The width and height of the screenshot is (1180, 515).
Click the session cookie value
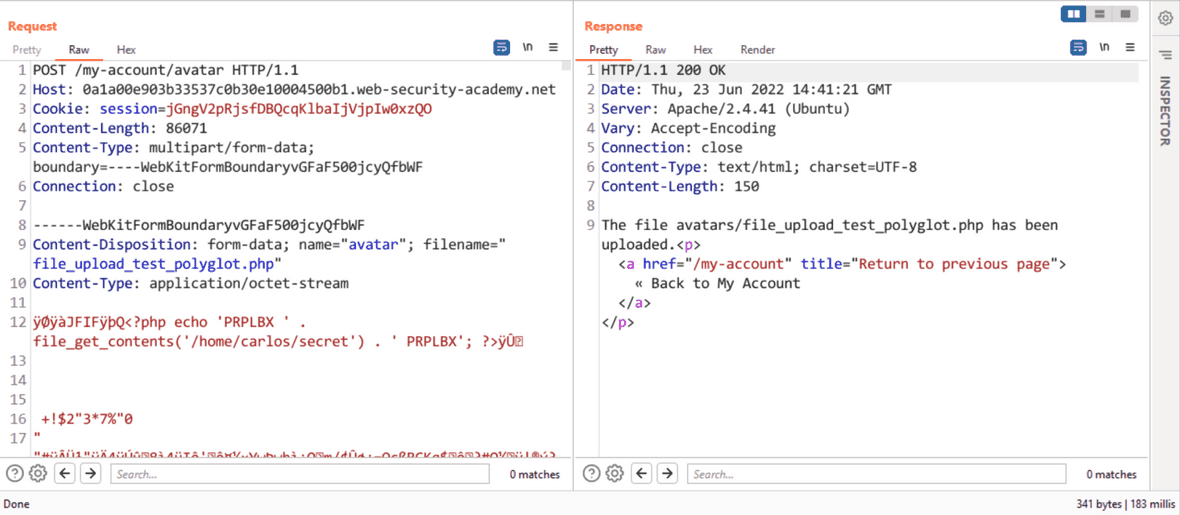[x=299, y=108]
